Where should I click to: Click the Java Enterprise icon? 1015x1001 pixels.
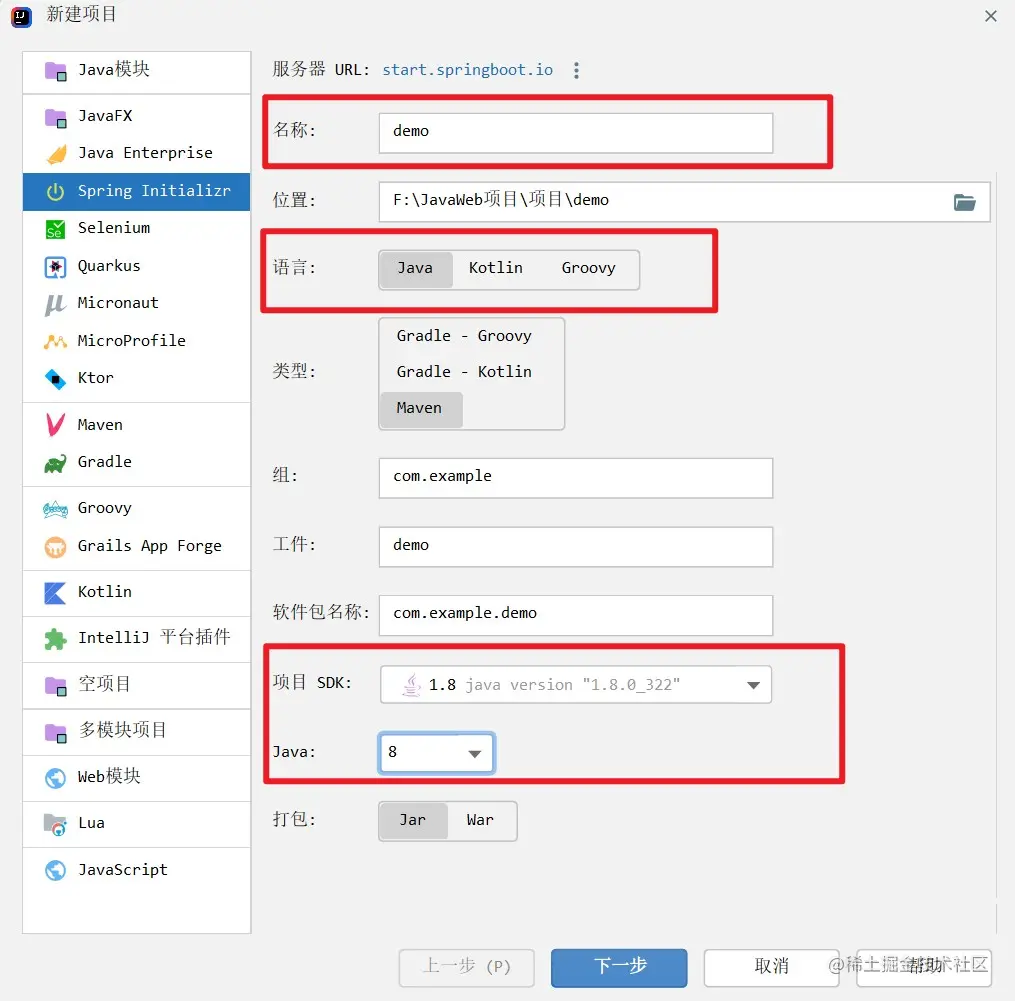coord(56,154)
